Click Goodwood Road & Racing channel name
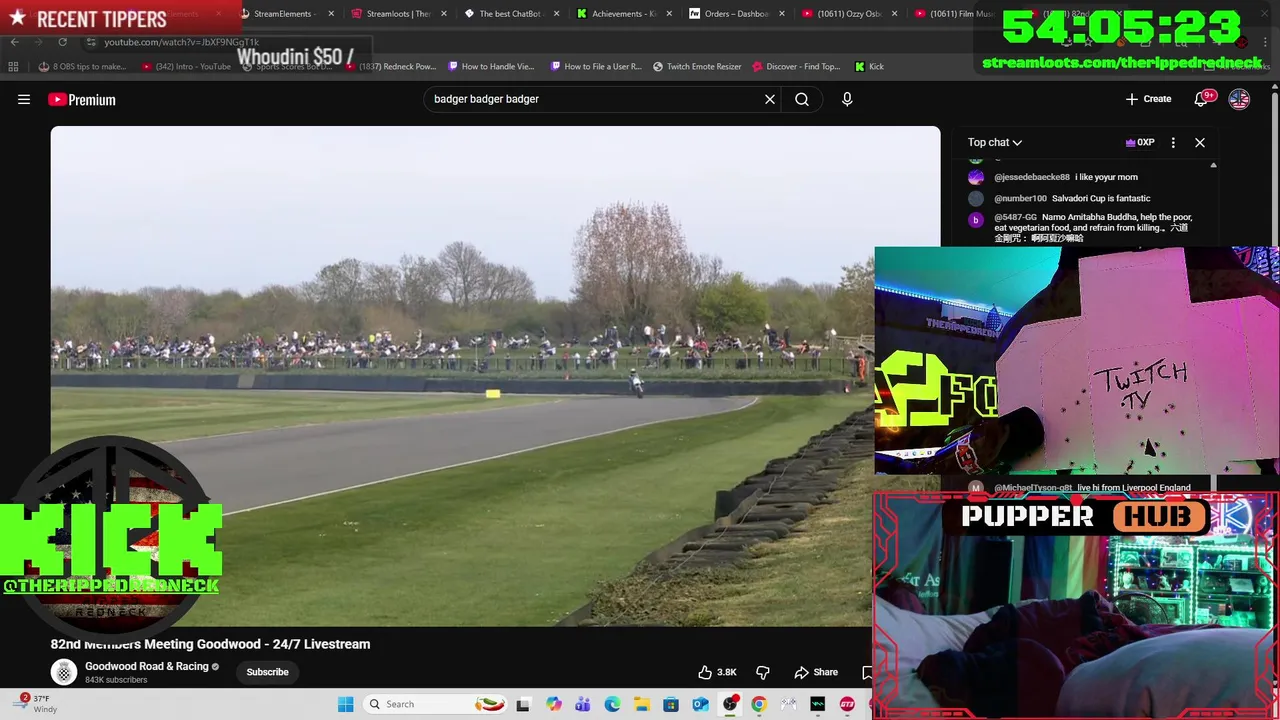 coord(147,666)
